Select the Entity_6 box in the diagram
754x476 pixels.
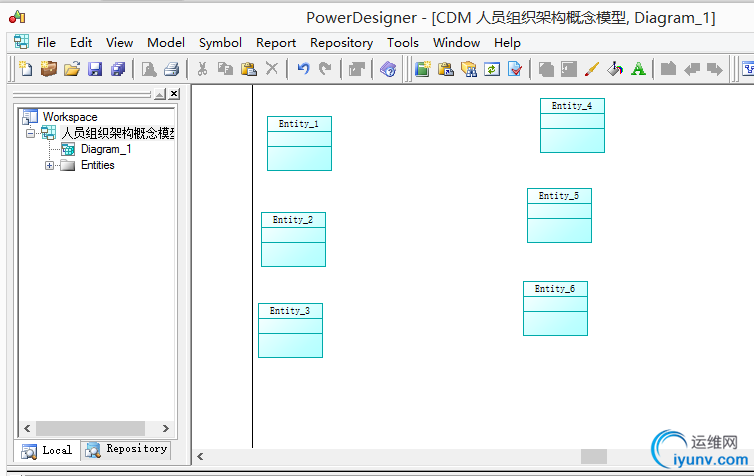tap(555, 308)
